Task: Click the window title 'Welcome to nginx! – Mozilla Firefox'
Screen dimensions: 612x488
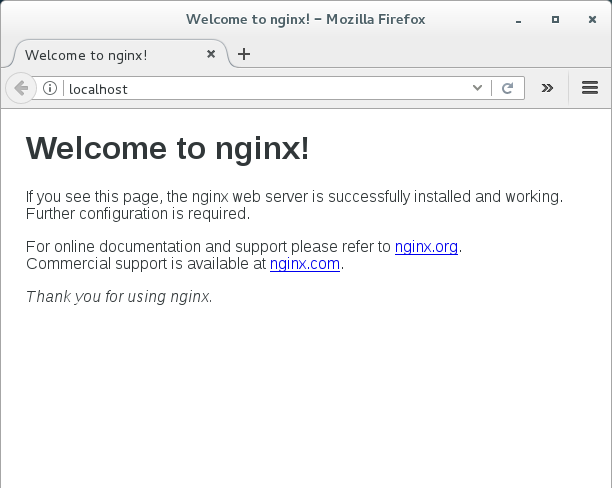Action: [x=306, y=19]
